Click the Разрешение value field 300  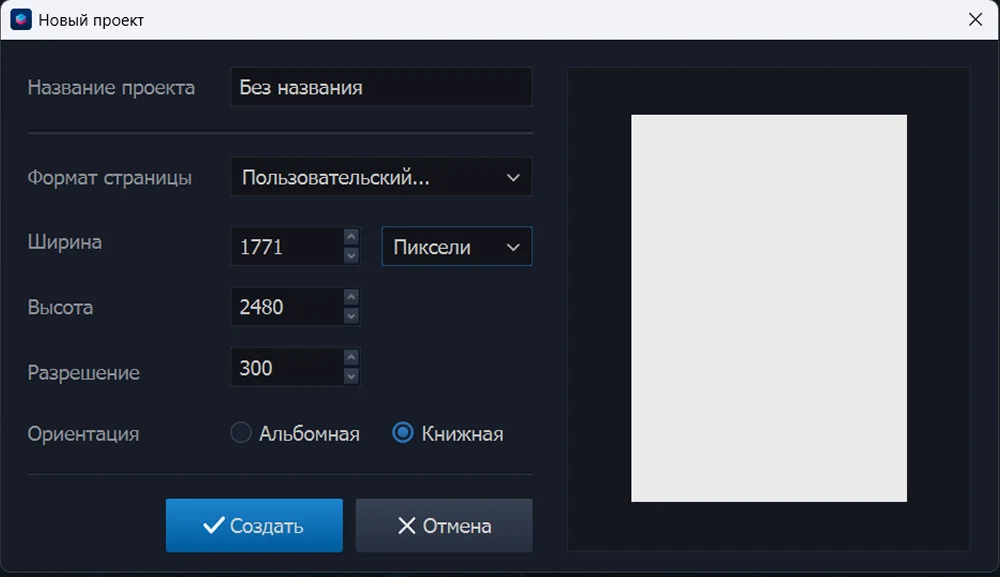287,367
